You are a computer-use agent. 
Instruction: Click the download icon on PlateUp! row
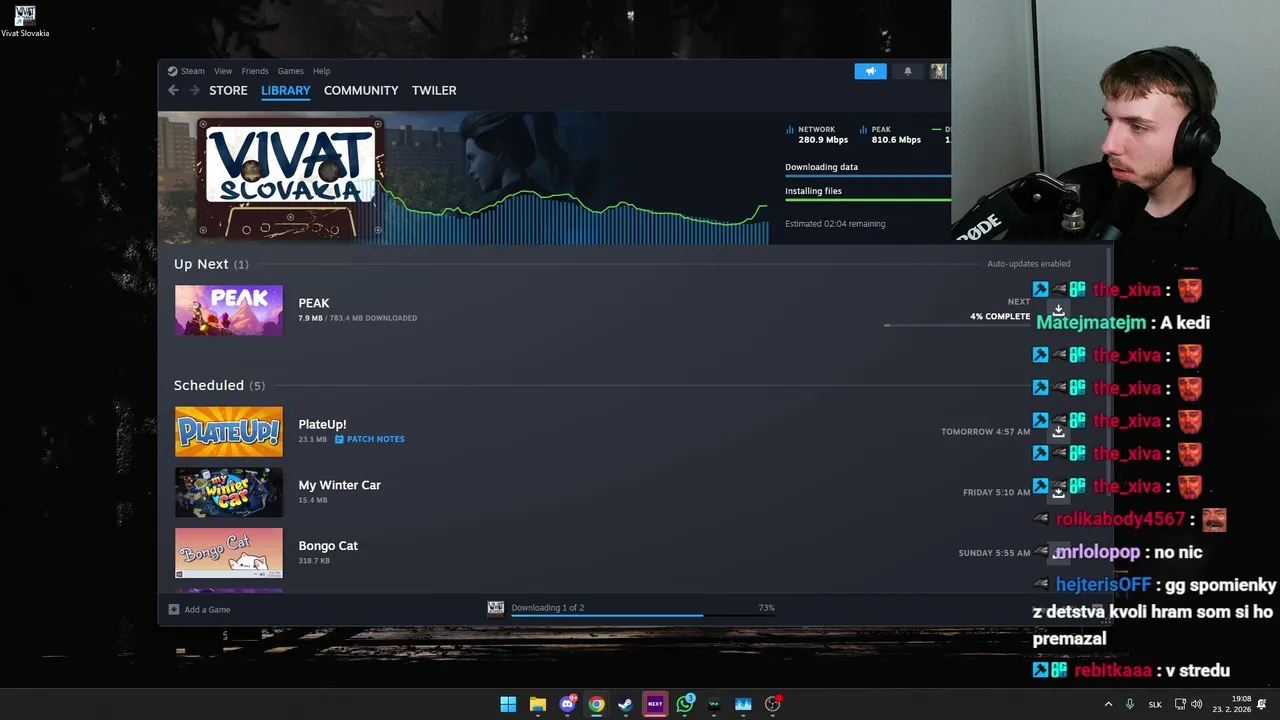pyautogui.click(x=1058, y=431)
